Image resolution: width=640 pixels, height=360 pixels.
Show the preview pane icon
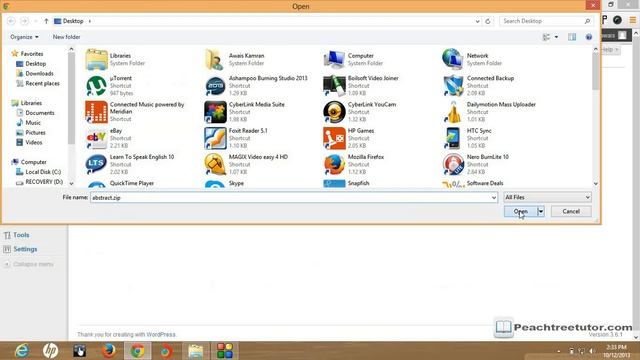pos(572,37)
